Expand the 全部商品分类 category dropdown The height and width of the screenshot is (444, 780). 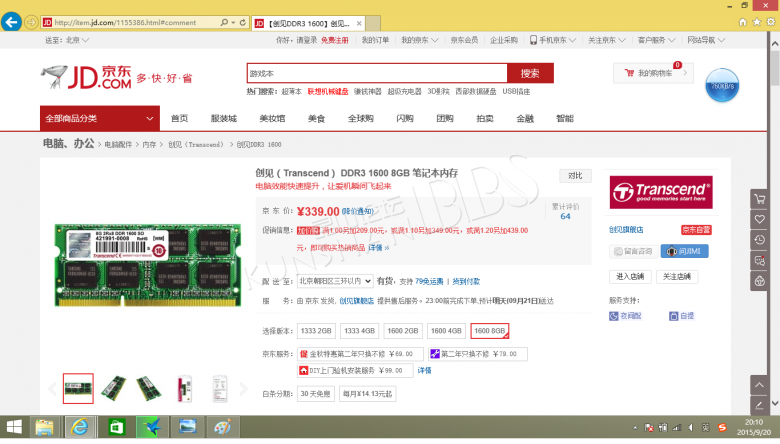pyautogui.click(x=95, y=118)
